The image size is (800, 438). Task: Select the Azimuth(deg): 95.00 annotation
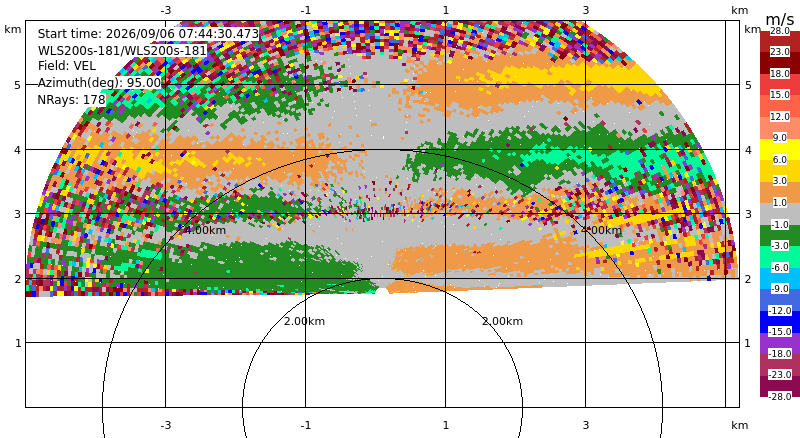[x=99, y=83]
